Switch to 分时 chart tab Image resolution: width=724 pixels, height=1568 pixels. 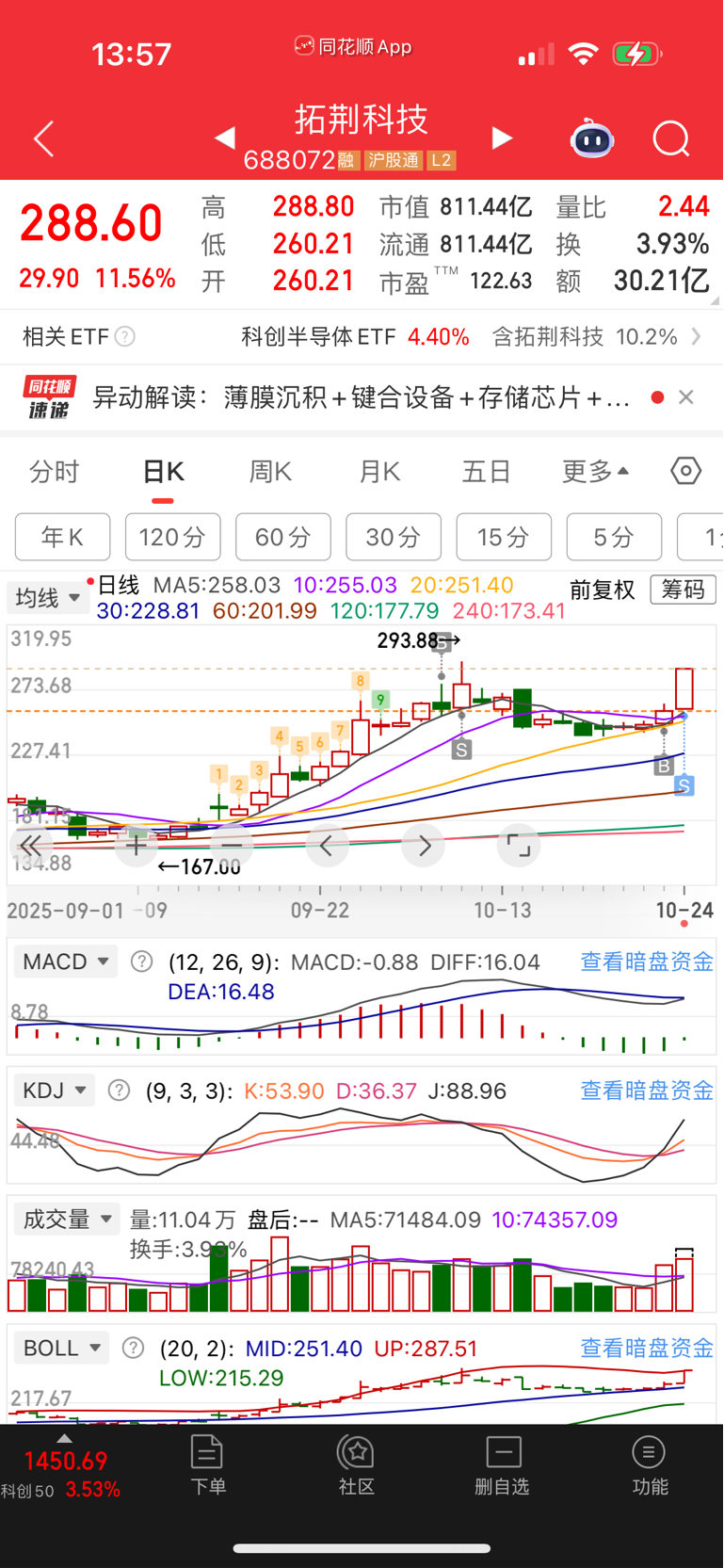(x=55, y=471)
